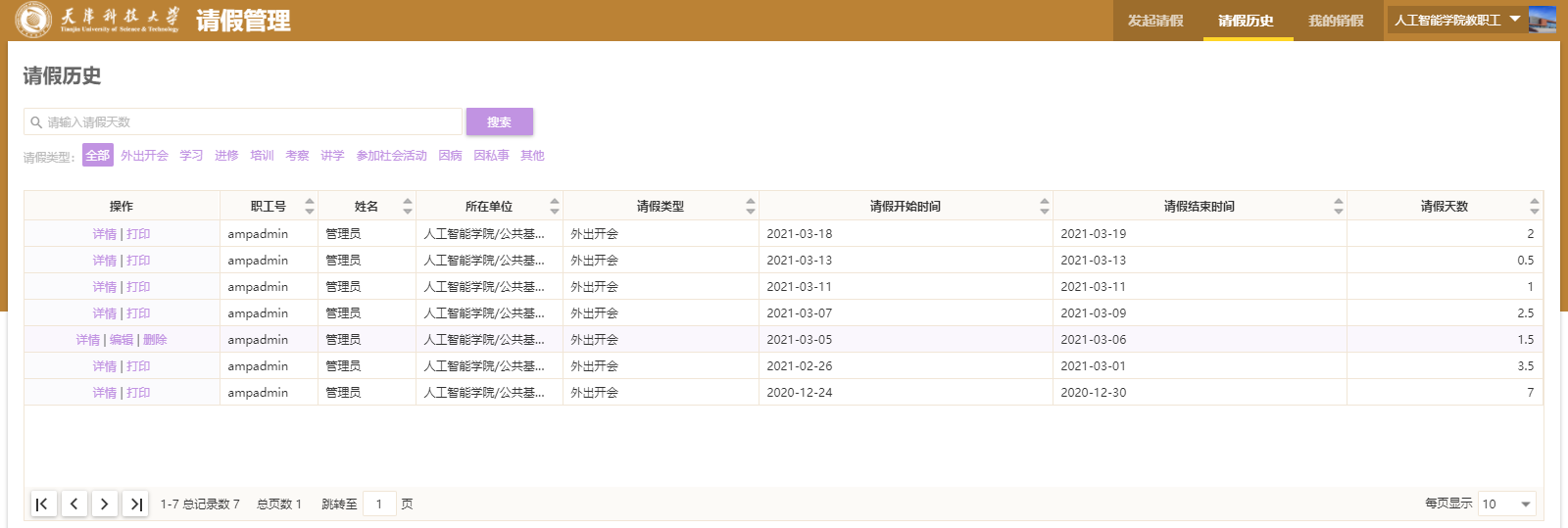Image resolution: width=1568 pixels, height=528 pixels.
Task: Delete the 2021-03-05 leave record
Action: pyautogui.click(x=155, y=340)
